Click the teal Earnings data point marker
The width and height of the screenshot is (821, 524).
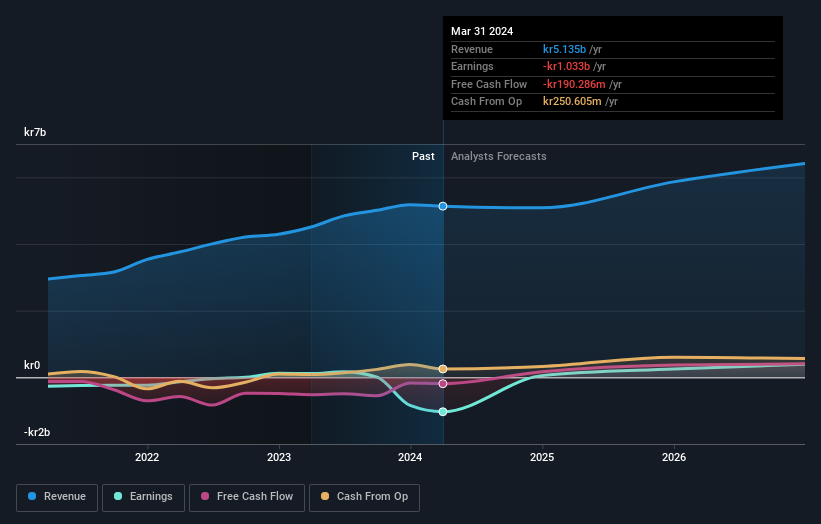tap(443, 412)
